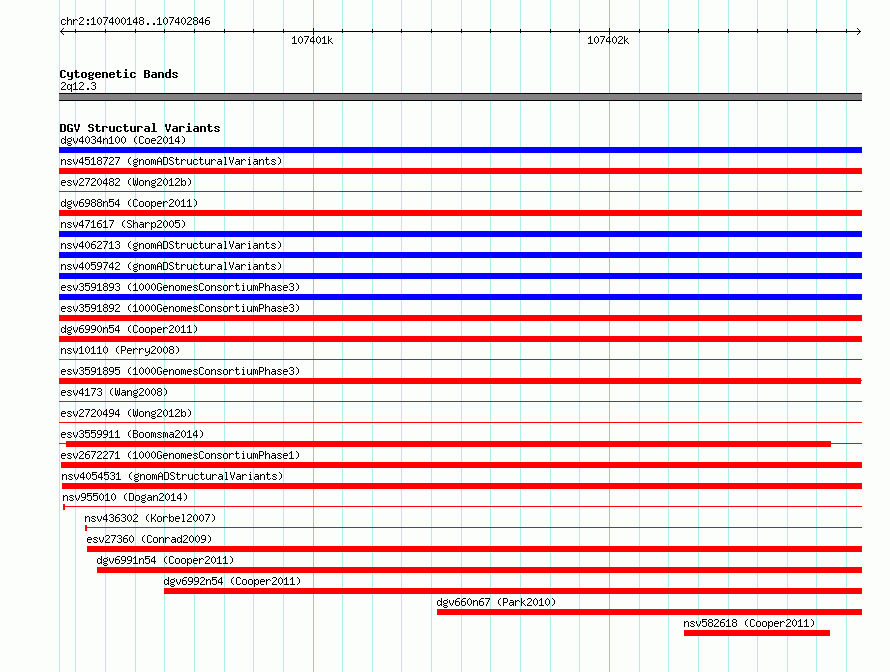Click esv3591893 (1000GenomesConsortiumPhase3) label
The width and height of the screenshot is (890, 672).
tap(180, 287)
